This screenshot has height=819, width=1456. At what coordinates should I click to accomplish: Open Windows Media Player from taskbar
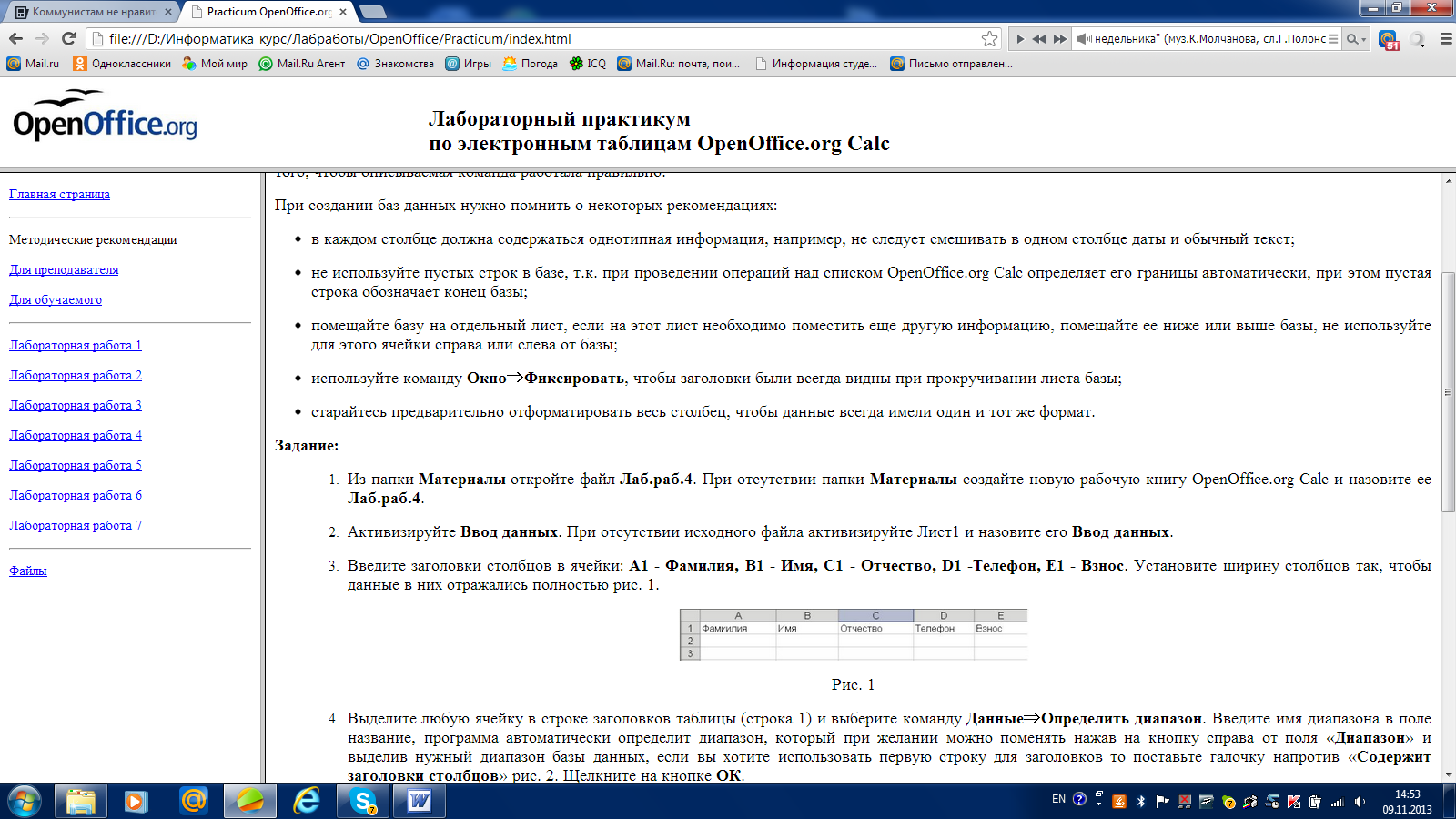point(136,801)
